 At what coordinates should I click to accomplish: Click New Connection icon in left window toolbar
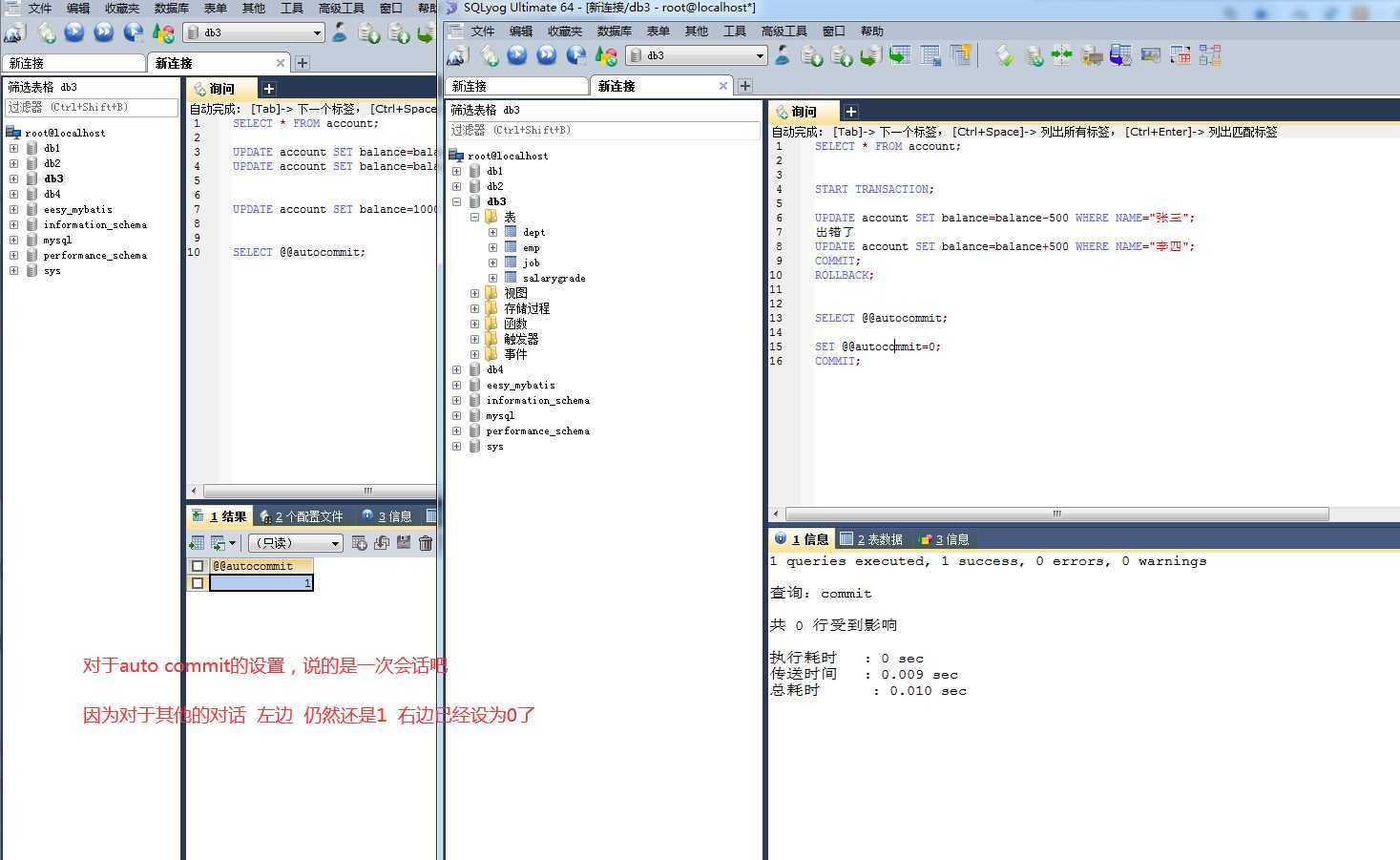pyautogui.click(x=14, y=32)
